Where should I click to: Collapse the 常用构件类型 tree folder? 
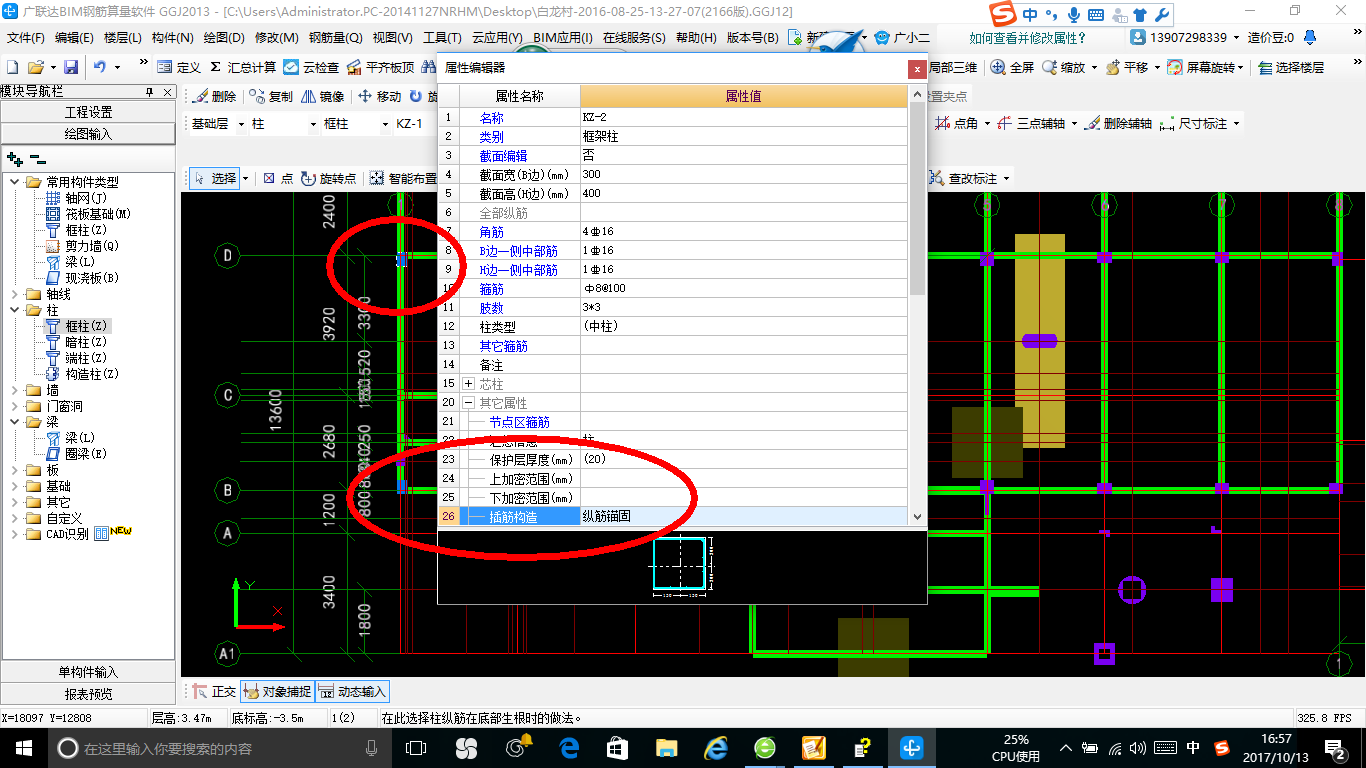(15, 182)
